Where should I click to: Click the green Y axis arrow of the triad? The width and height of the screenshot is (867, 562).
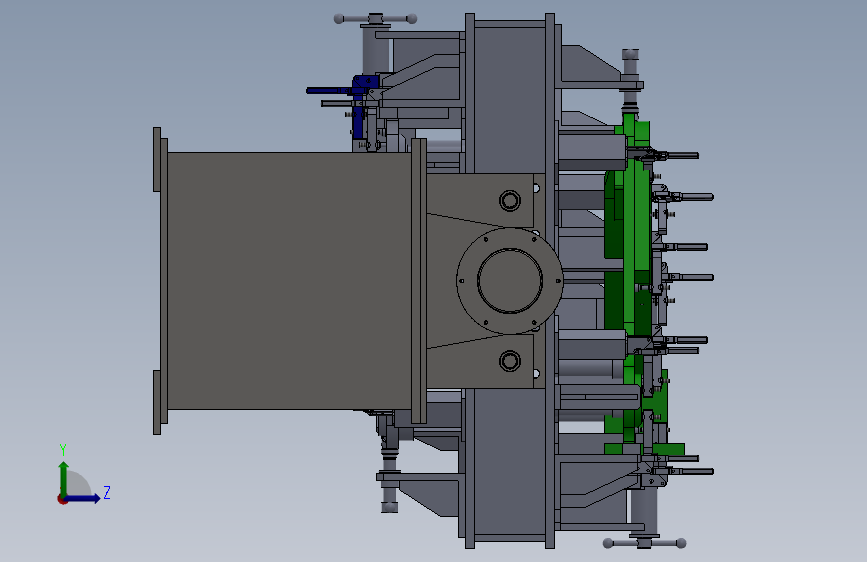pyautogui.click(x=64, y=478)
